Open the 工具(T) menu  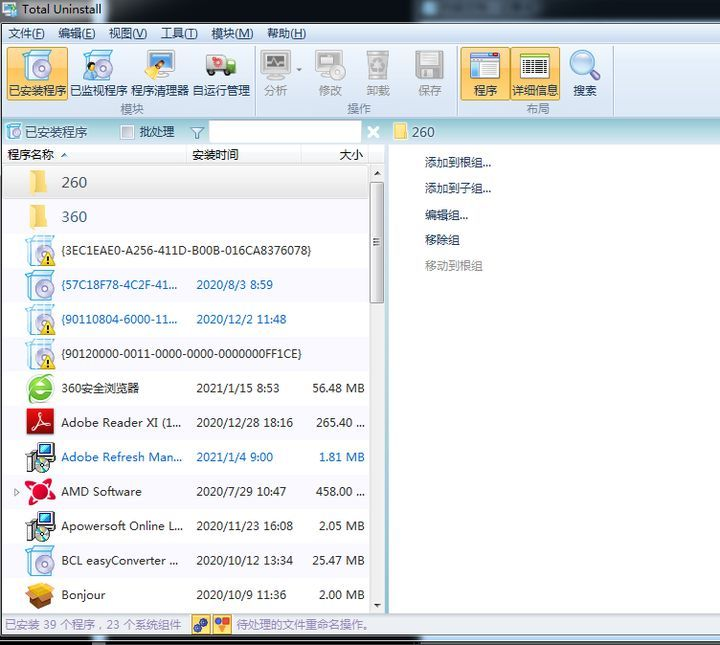point(179,34)
